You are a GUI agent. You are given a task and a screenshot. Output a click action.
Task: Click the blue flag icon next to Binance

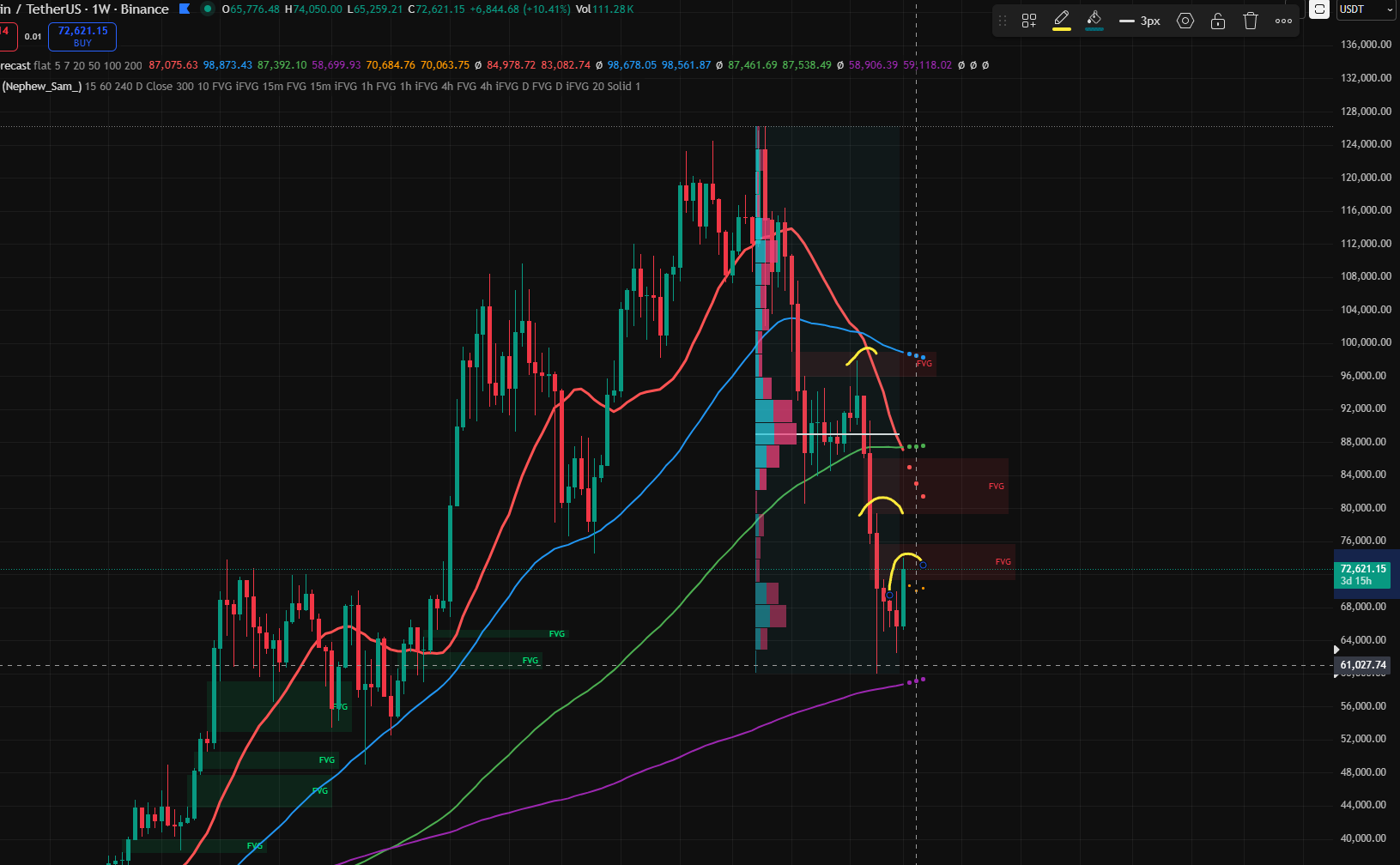[185, 9]
